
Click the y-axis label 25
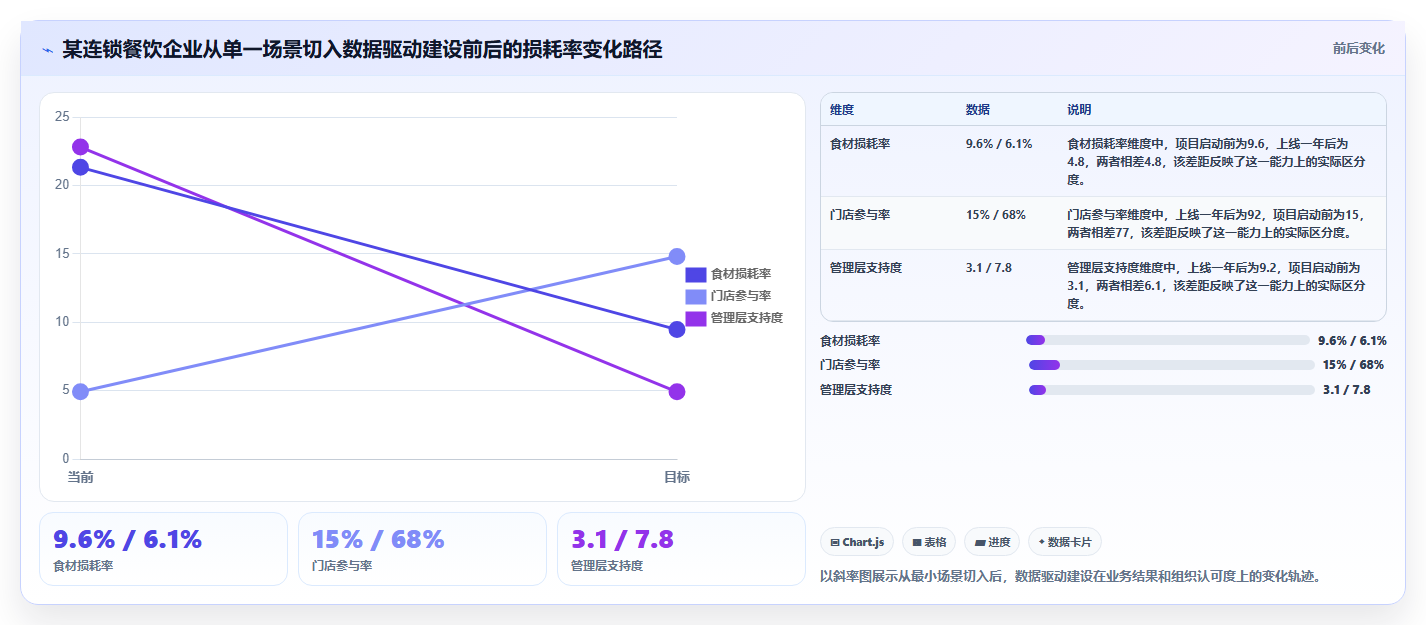click(62, 117)
